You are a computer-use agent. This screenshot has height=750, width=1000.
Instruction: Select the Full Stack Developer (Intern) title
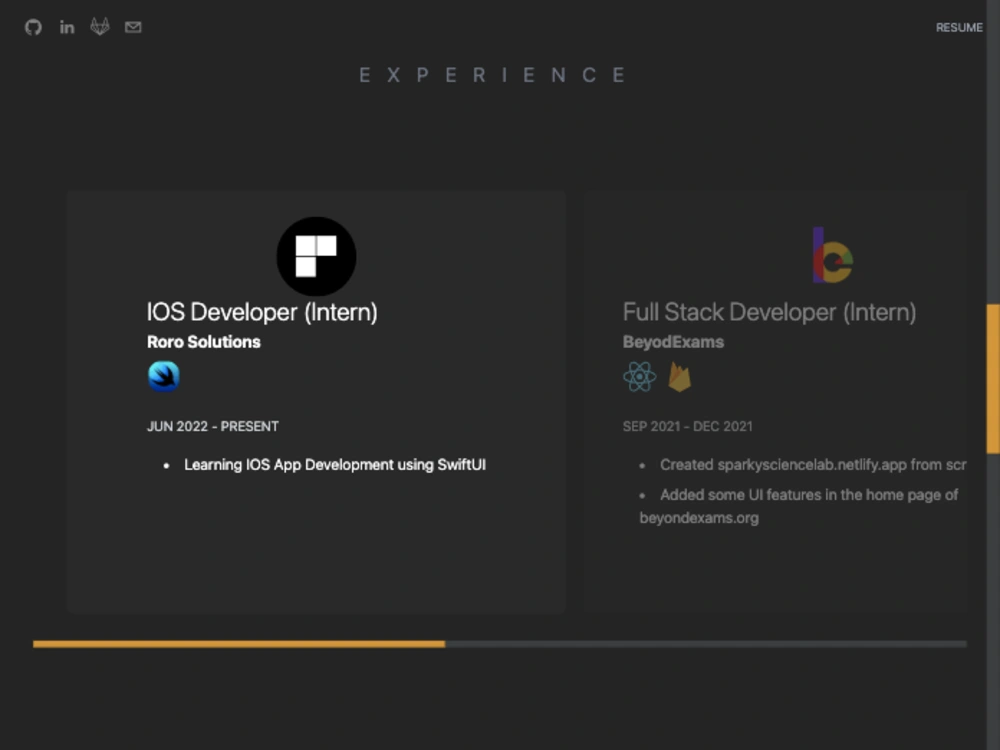click(769, 312)
